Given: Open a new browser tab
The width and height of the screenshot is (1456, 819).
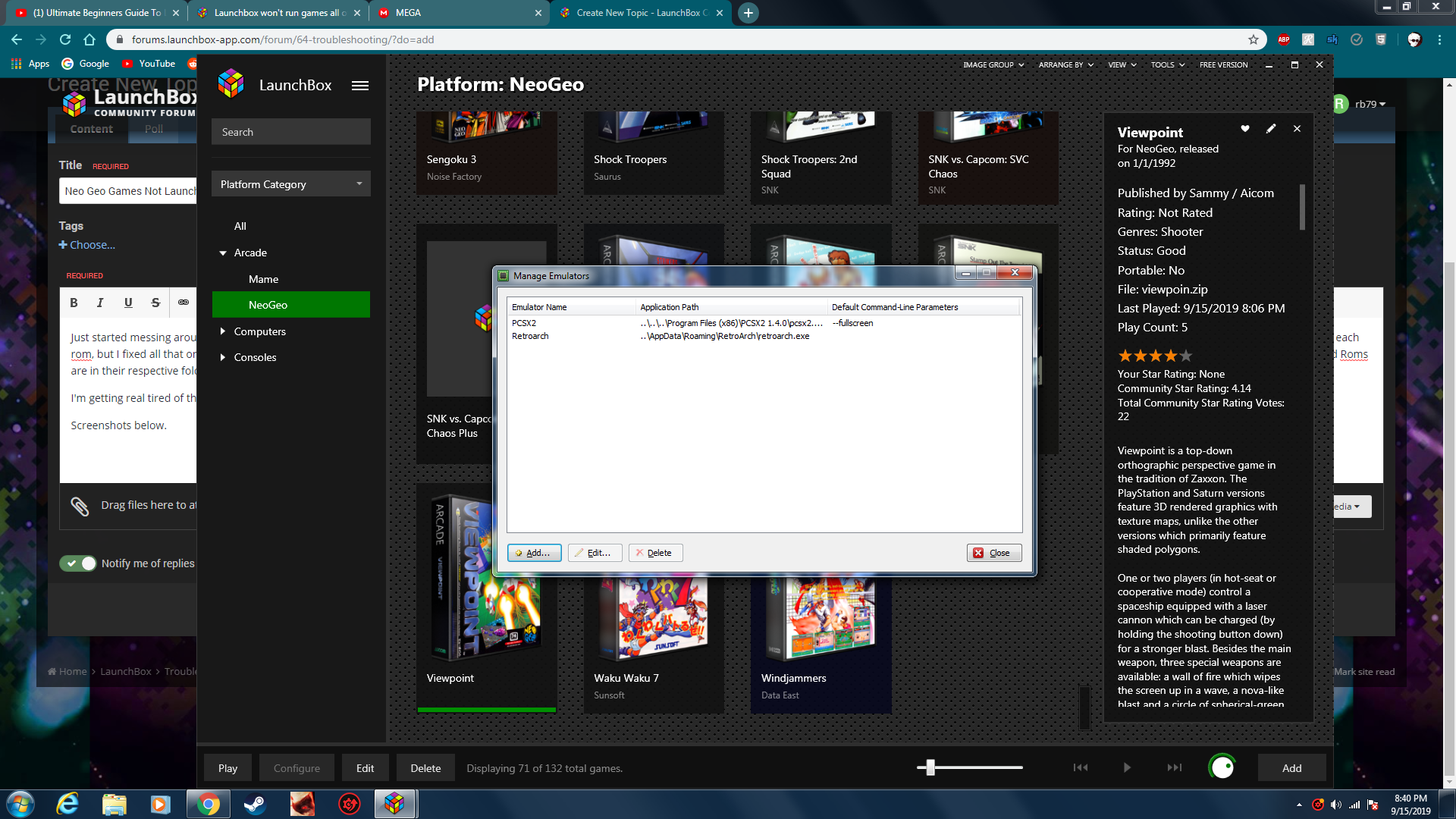Looking at the screenshot, I should click(x=748, y=13).
